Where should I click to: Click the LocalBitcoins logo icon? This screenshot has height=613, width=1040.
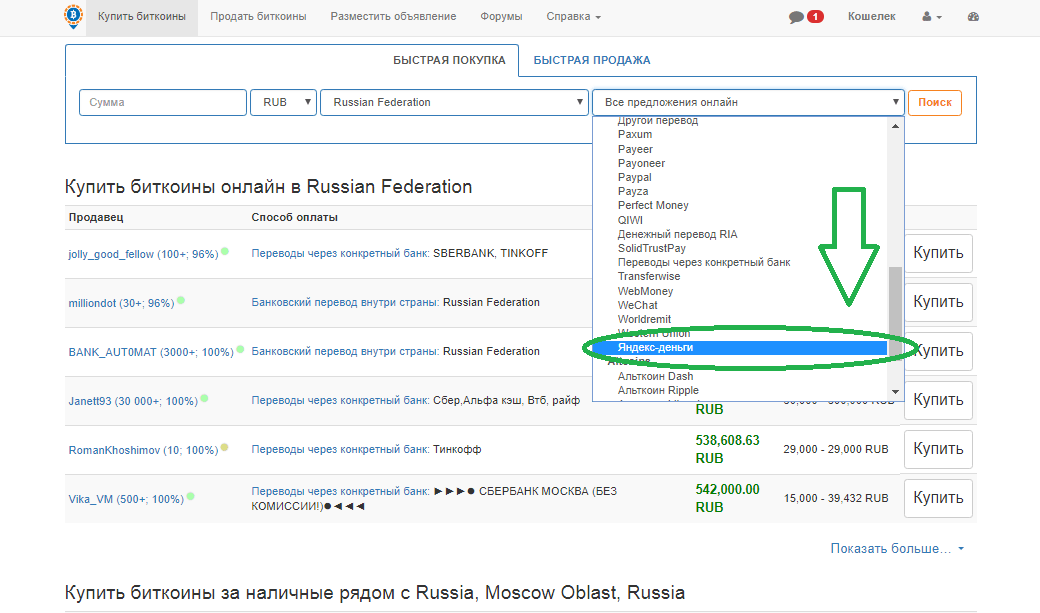[74, 17]
